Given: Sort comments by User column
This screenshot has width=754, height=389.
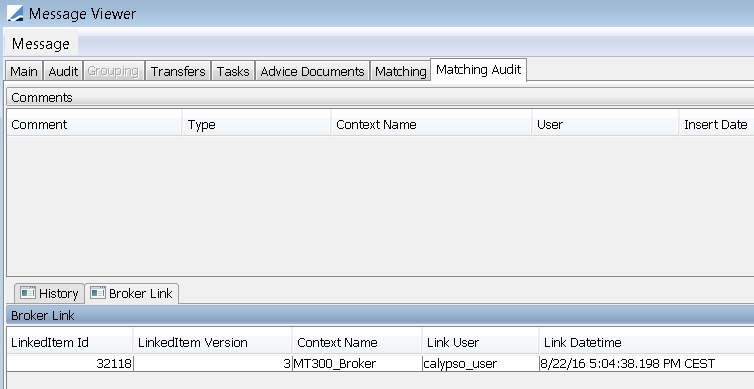Looking at the screenshot, I should 605,125.
